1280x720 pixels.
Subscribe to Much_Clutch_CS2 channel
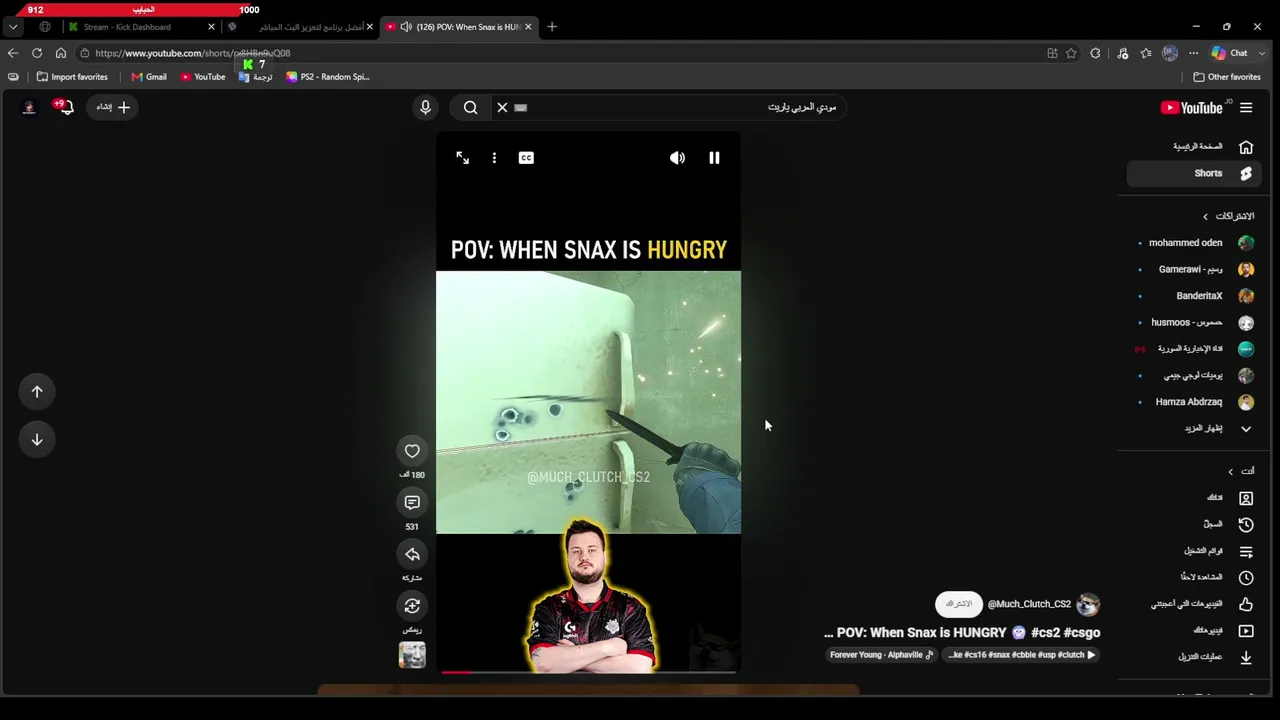pos(958,604)
